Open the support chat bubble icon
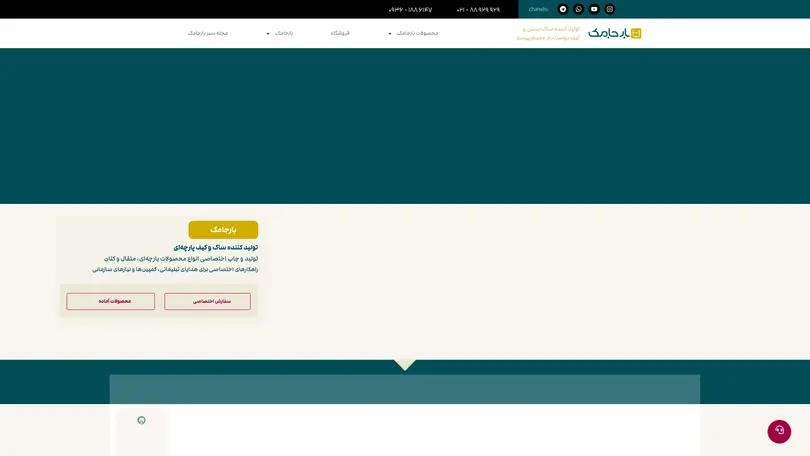810x456 pixels. [x=779, y=431]
